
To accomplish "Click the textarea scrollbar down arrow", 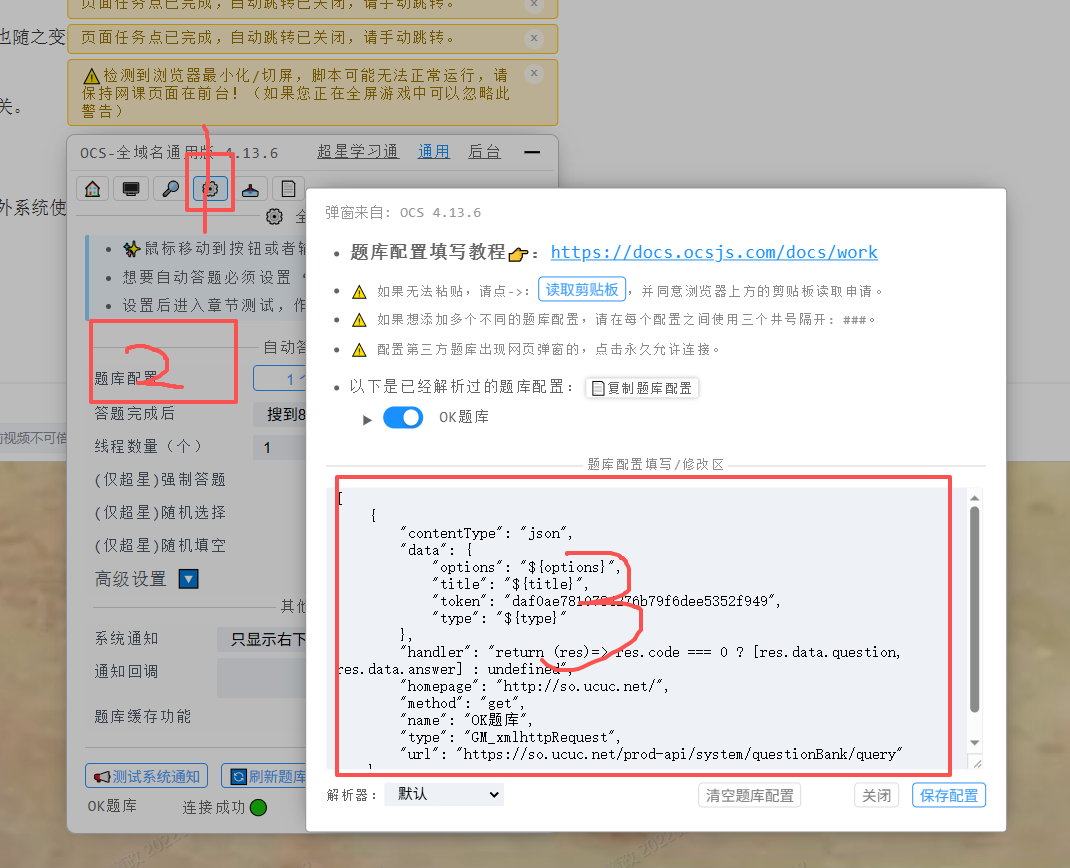I will 974,742.
